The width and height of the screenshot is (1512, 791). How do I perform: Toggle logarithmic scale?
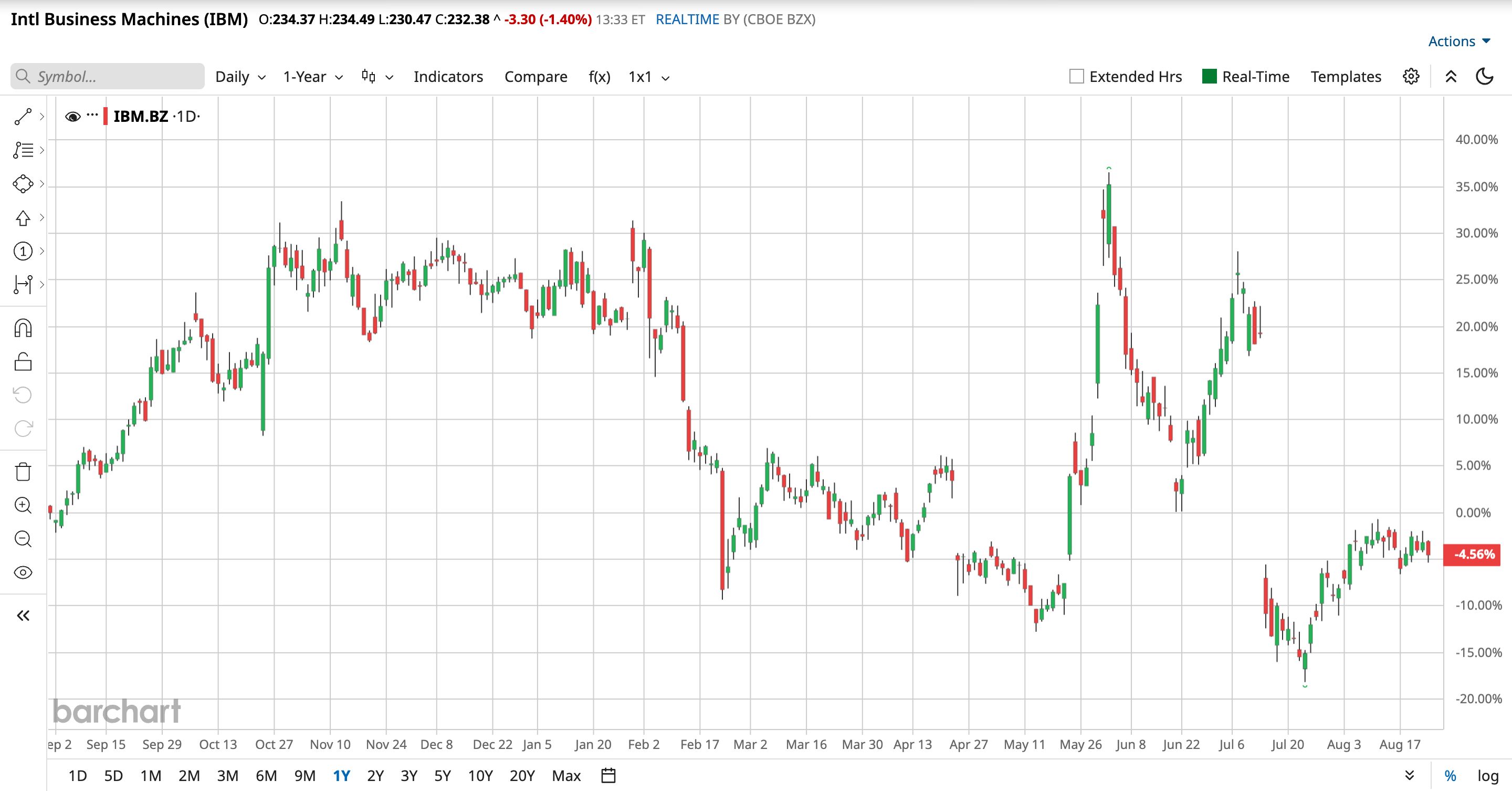1488,776
